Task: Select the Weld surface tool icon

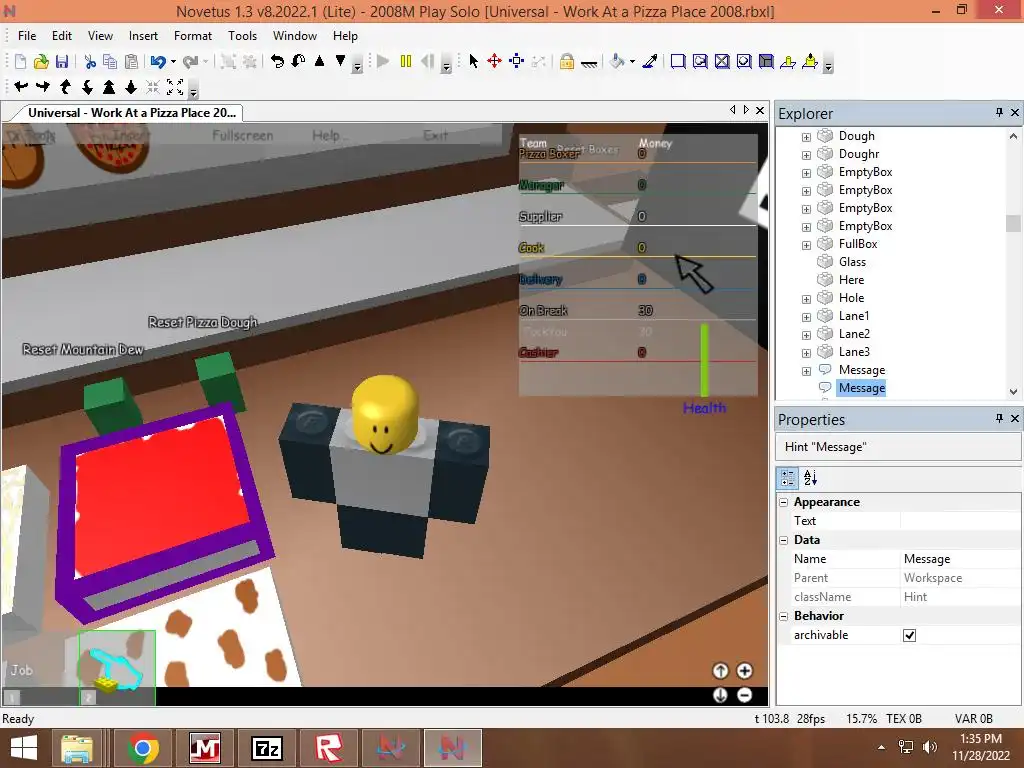Action: coord(722,61)
